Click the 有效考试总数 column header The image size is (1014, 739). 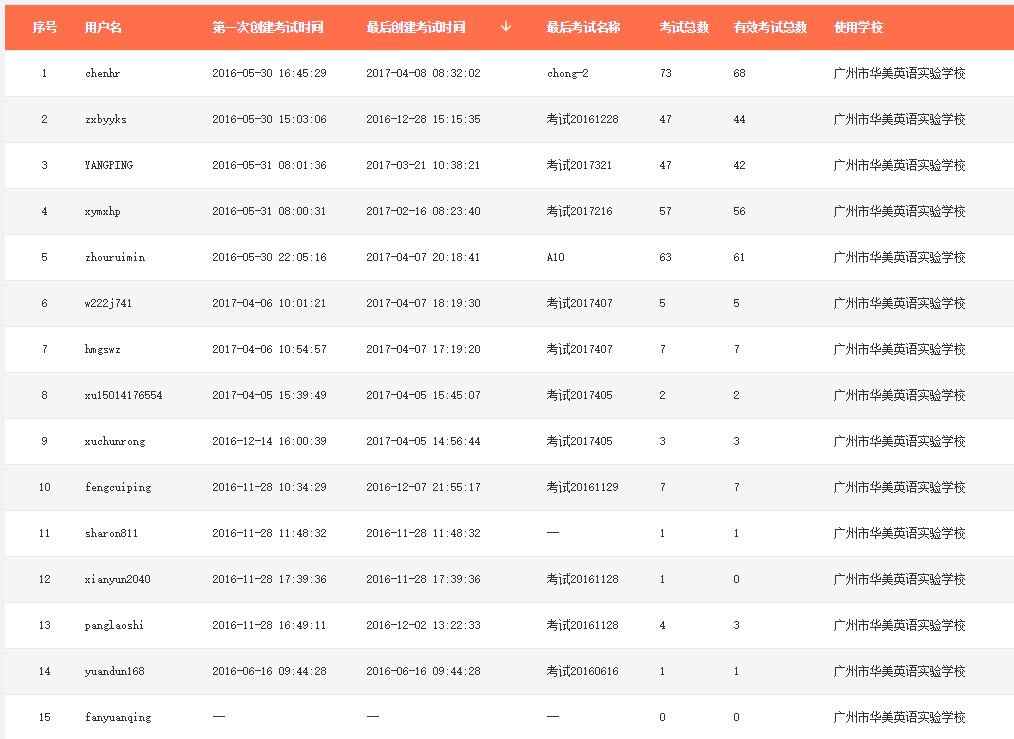tap(770, 27)
